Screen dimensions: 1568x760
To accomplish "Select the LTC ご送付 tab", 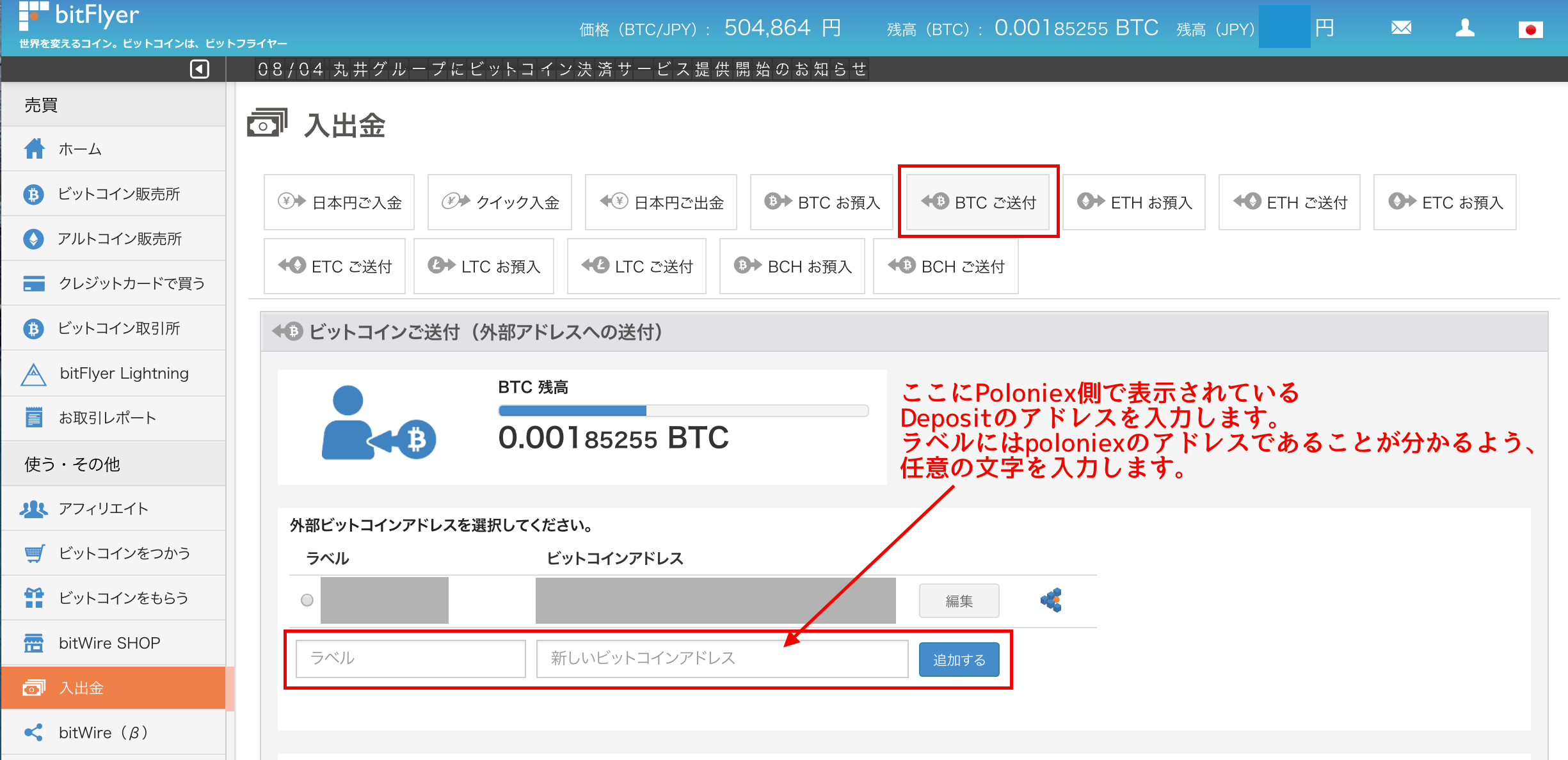I will coord(637,266).
